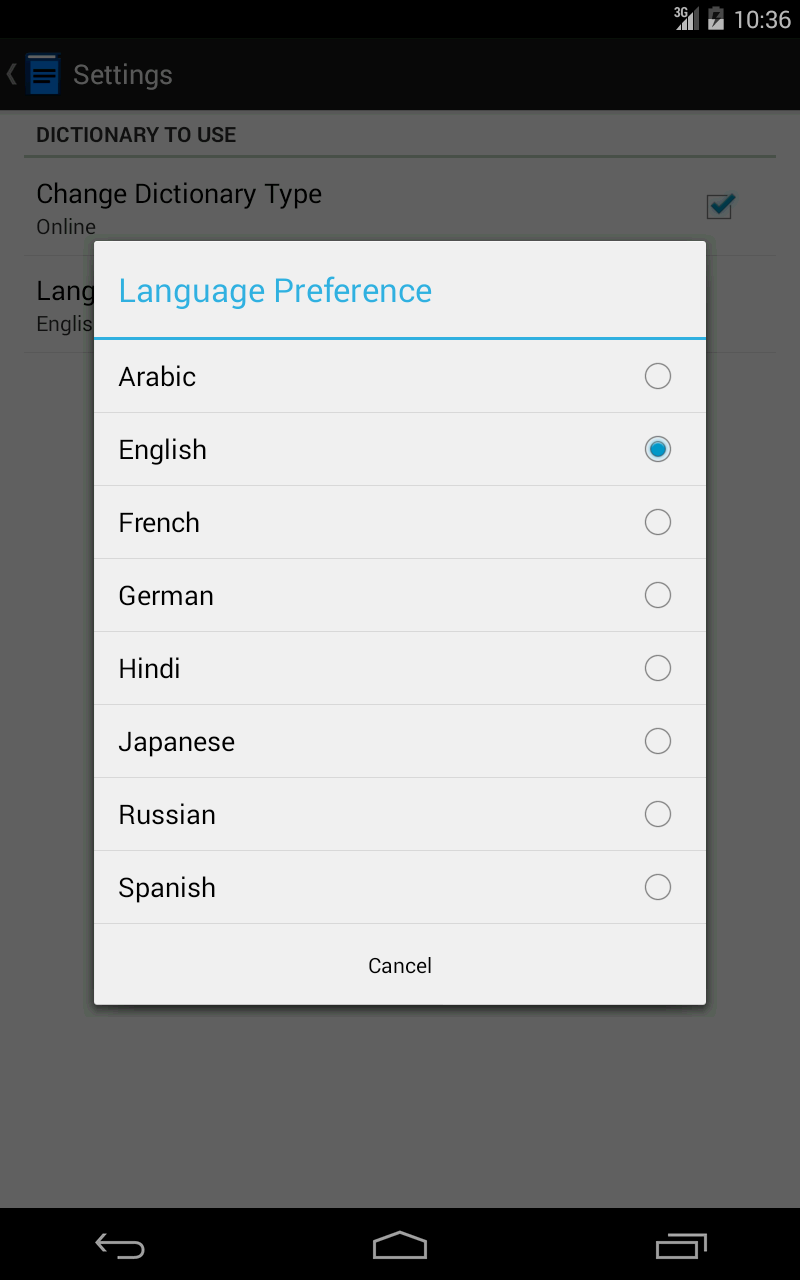Tap the Home navigation button
800x1280 pixels.
click(400, 1246)
